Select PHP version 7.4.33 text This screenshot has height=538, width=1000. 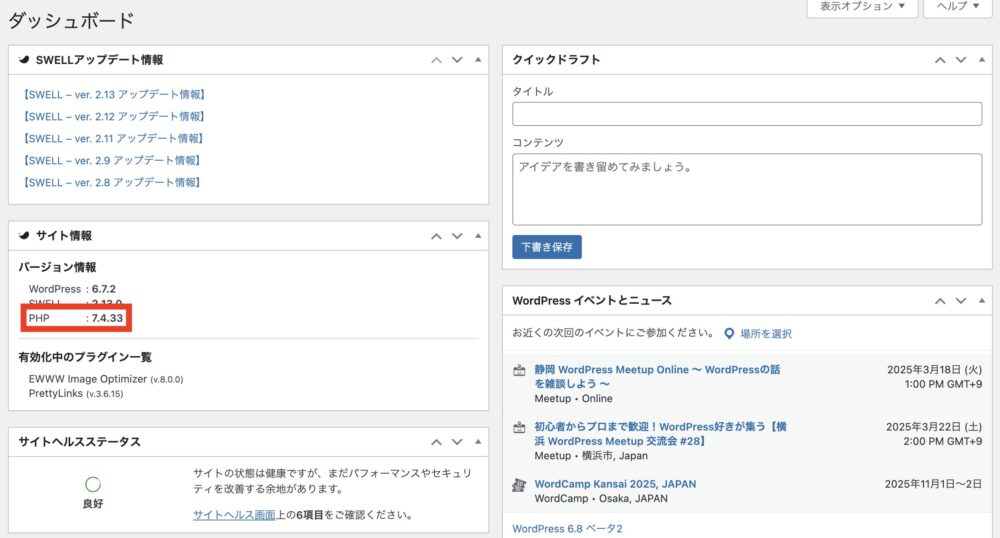click(x=107, y=318)
